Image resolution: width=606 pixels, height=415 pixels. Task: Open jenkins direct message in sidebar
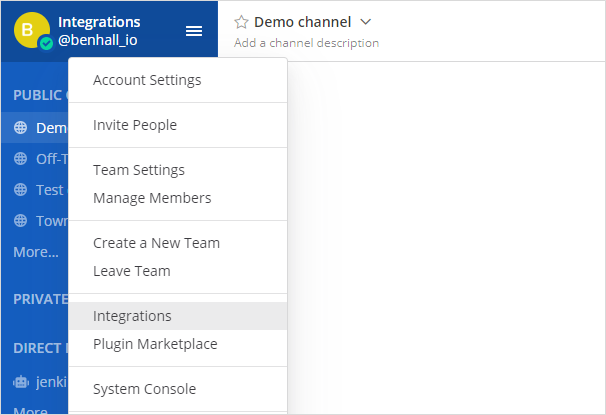[x=35, y=382]
